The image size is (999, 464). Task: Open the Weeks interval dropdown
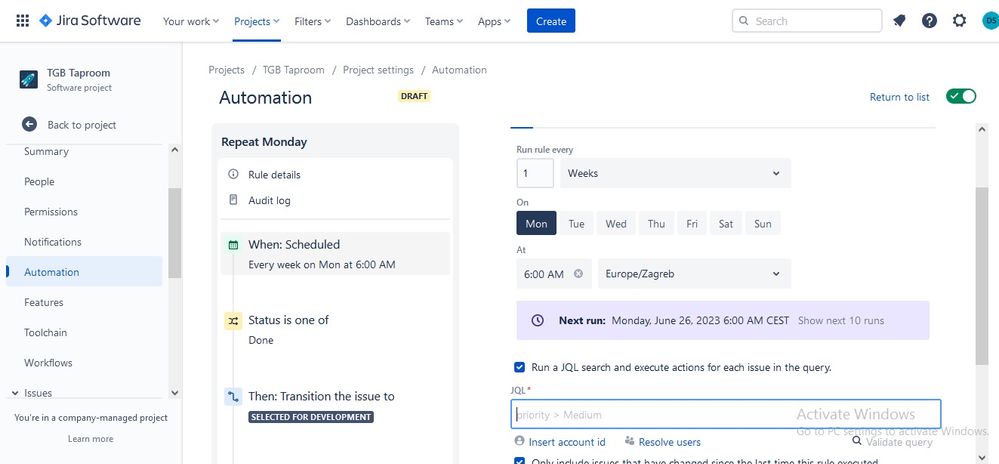tap(675, 173)
